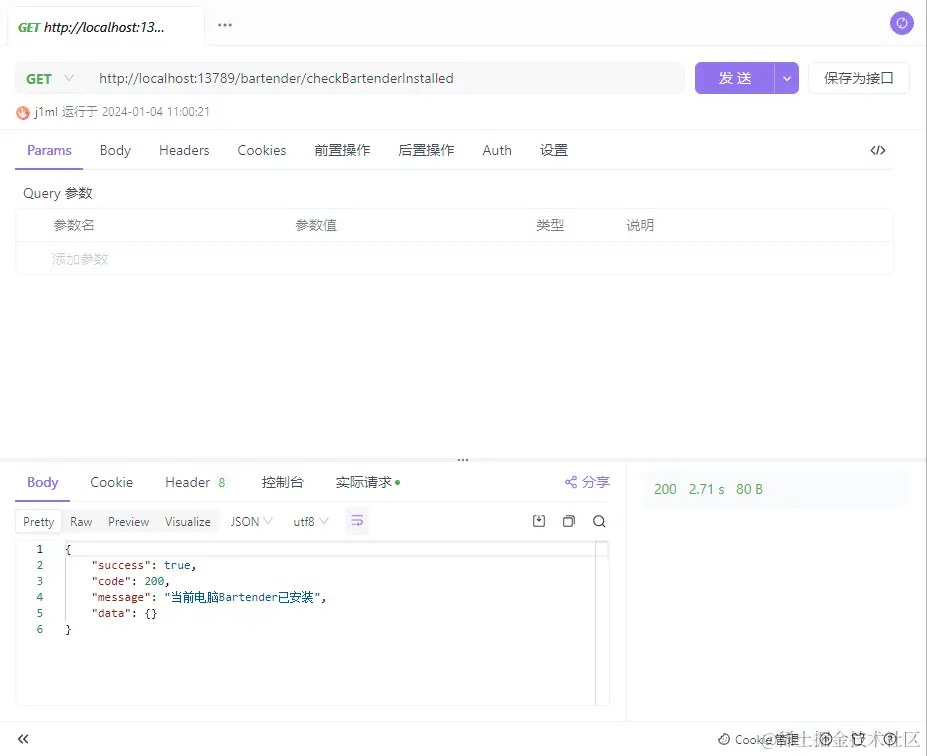927x756 pixels.
Task: Click the panel splitter ellipsis handle
Action: coord(463,459)
